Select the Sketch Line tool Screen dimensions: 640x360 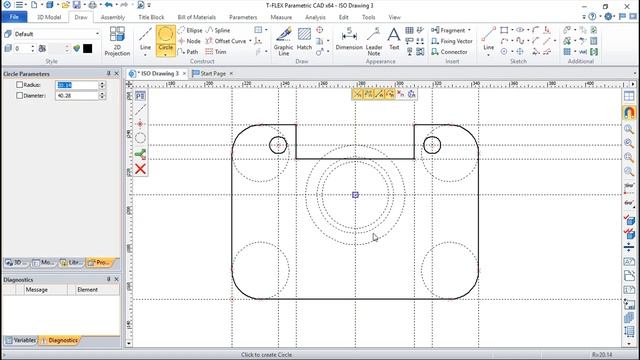click(x=489, y=38)
